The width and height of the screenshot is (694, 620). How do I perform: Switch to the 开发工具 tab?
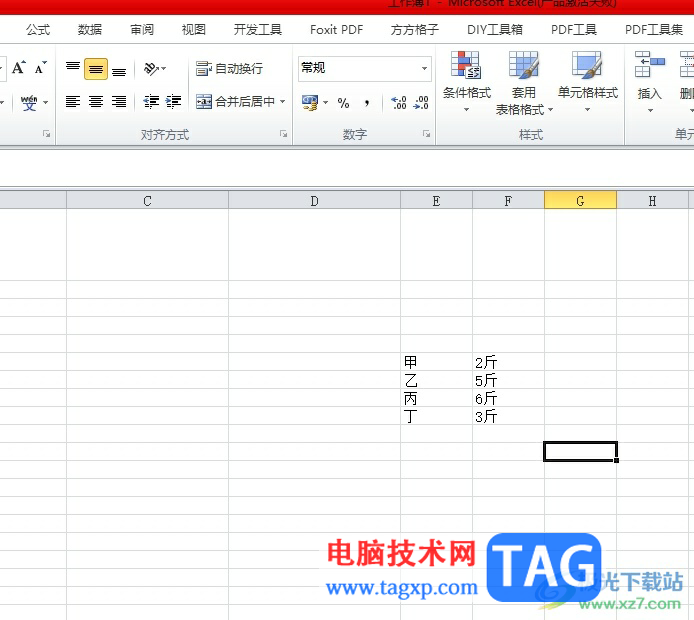point(258,30)
